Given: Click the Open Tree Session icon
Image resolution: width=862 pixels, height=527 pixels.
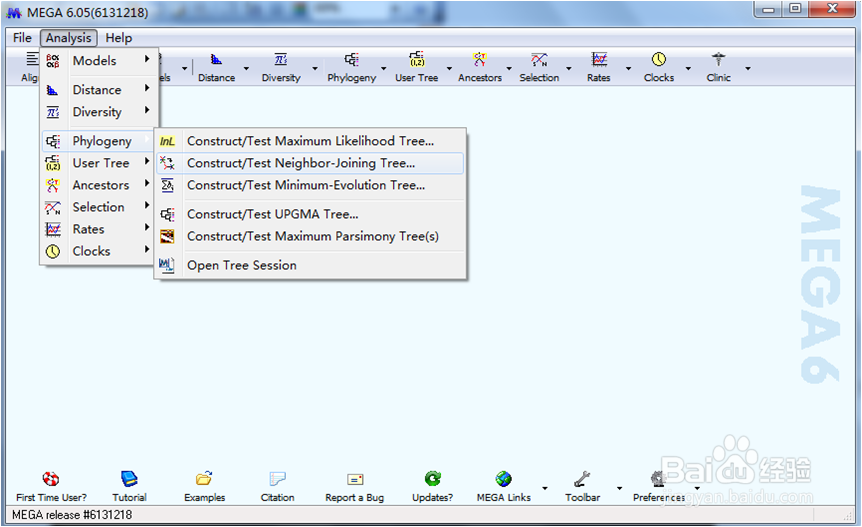Looking at the screenshot, I should tap(167, 265).
